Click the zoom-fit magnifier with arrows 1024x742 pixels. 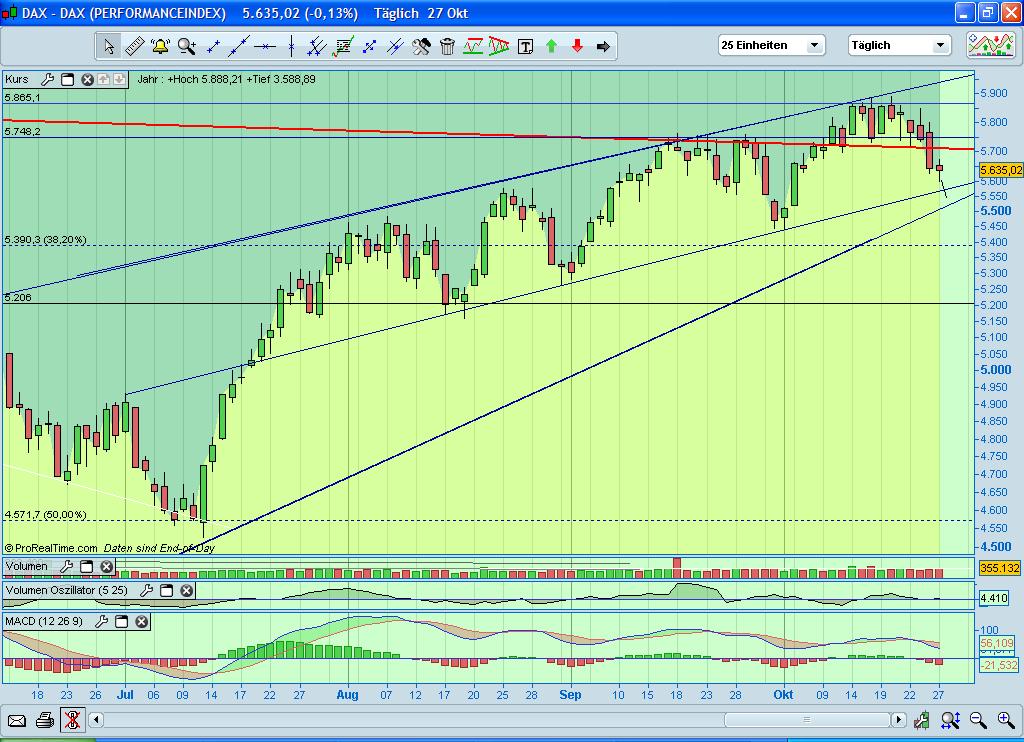coord(950,720)
